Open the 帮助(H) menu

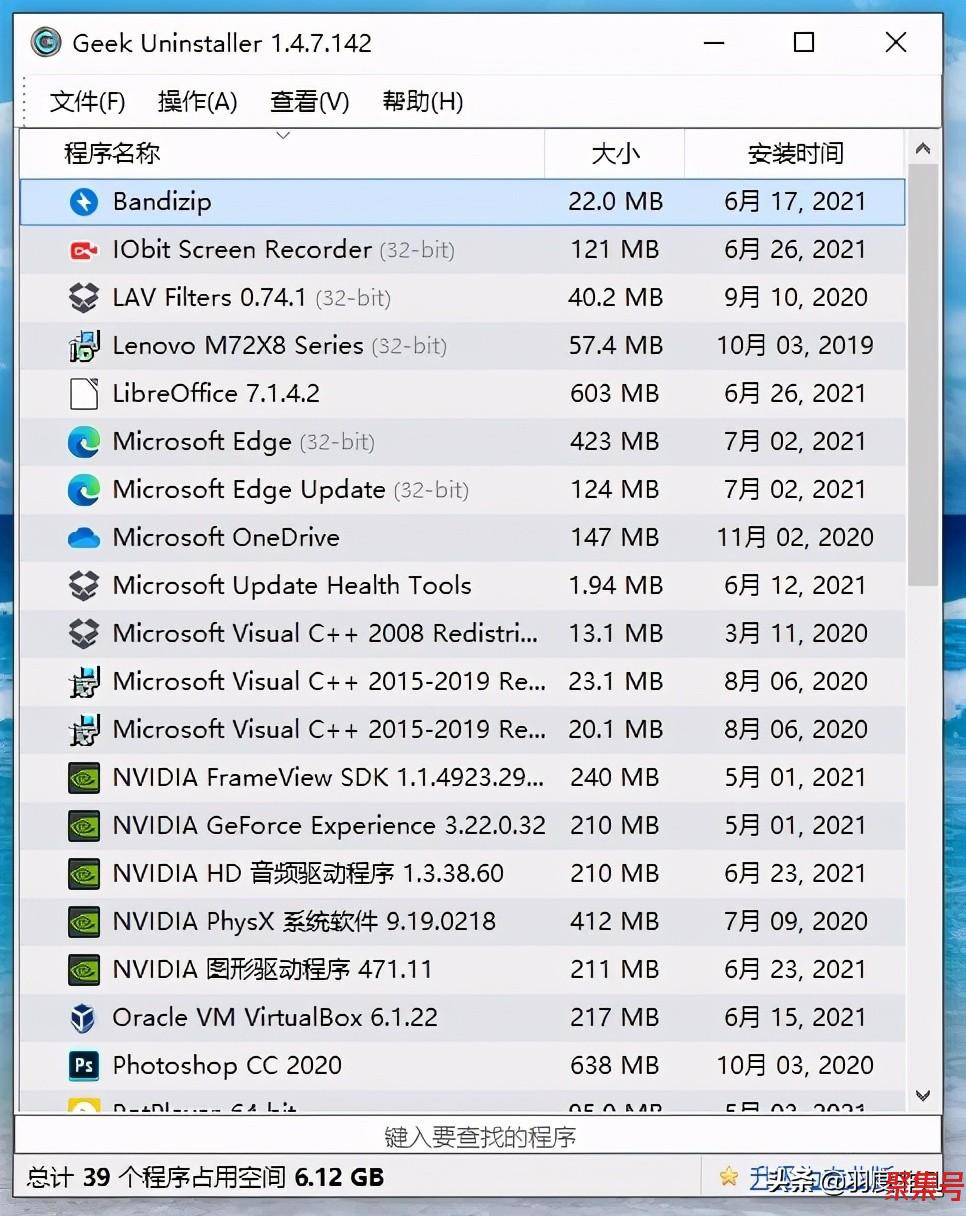point(422,101)
